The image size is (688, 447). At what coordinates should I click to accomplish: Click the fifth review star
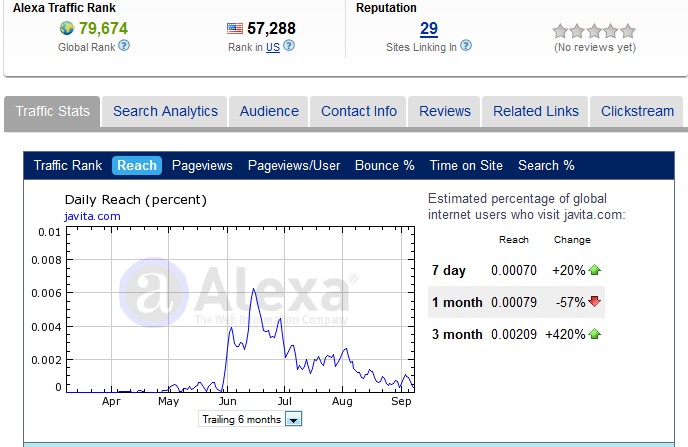coord(628,31)
